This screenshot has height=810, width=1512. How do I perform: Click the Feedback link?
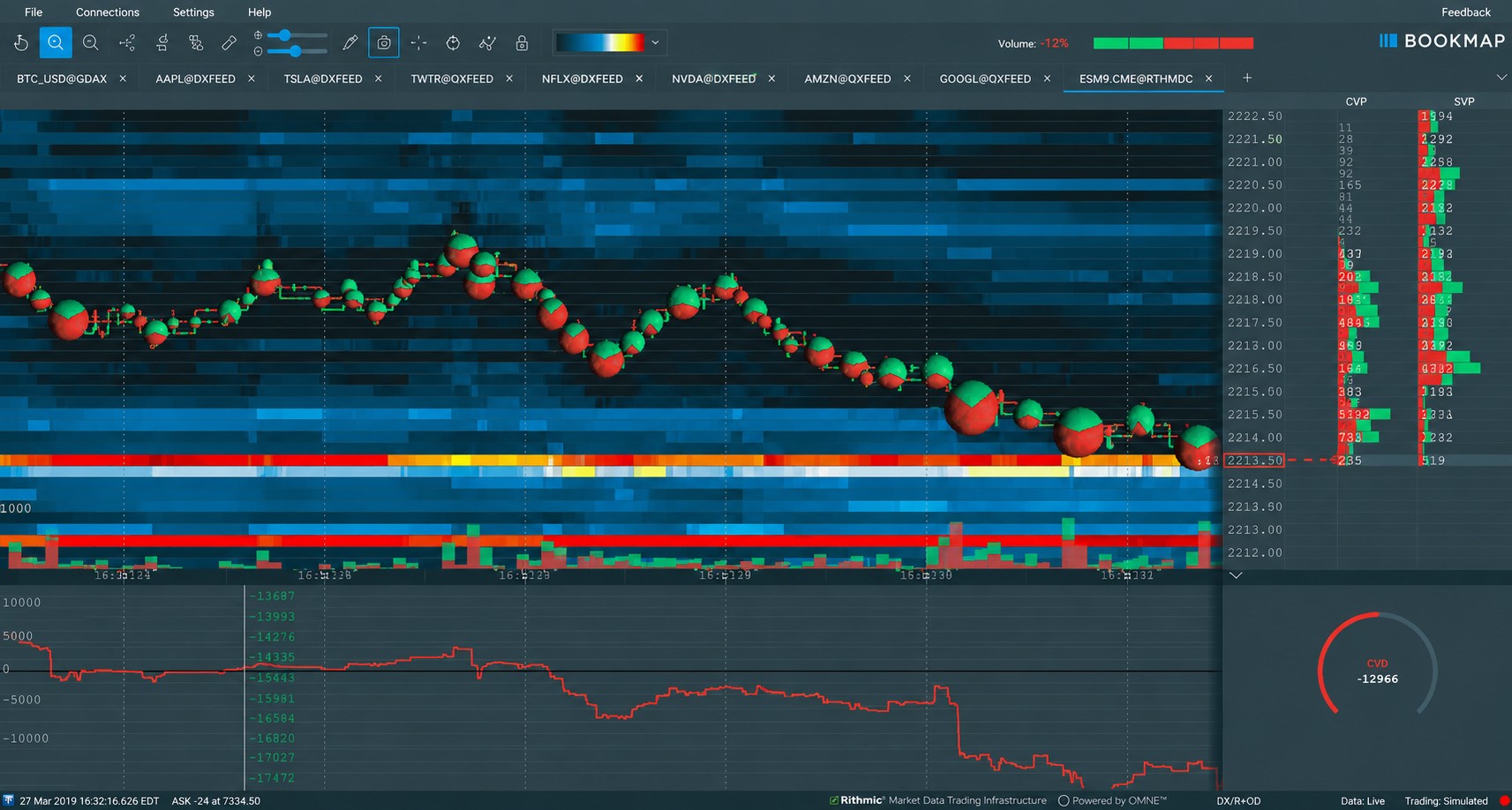pyautogui.click(x=1466, y=12)
